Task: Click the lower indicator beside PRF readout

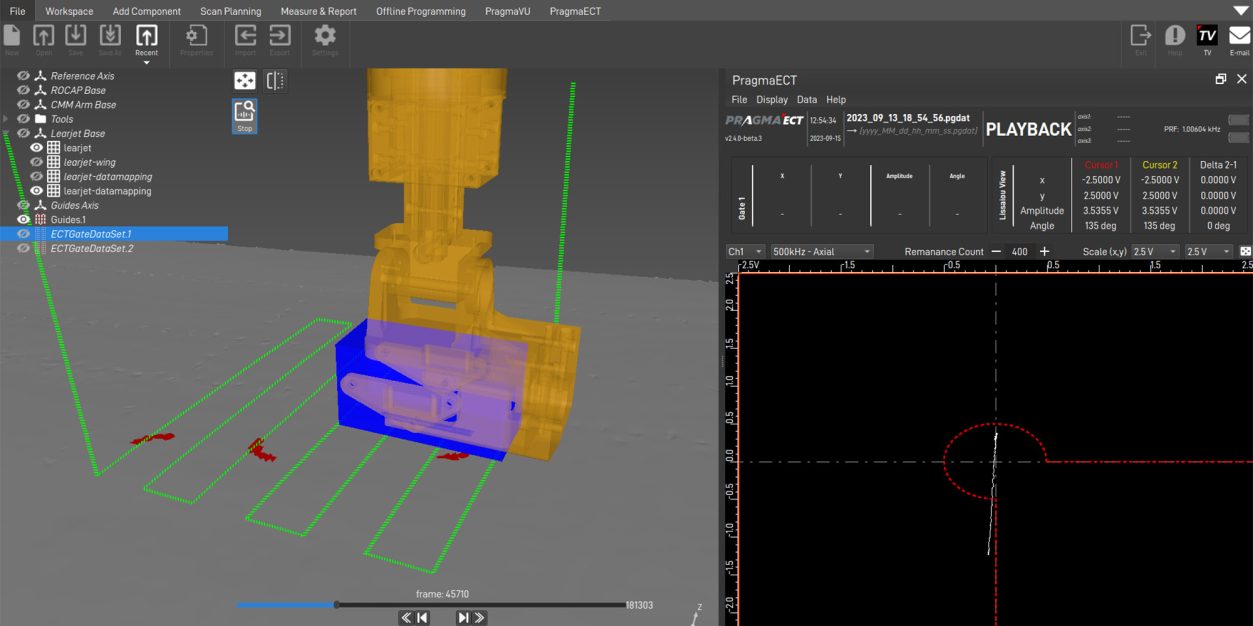Action: pyautogui.click(x=1239, y=137)
